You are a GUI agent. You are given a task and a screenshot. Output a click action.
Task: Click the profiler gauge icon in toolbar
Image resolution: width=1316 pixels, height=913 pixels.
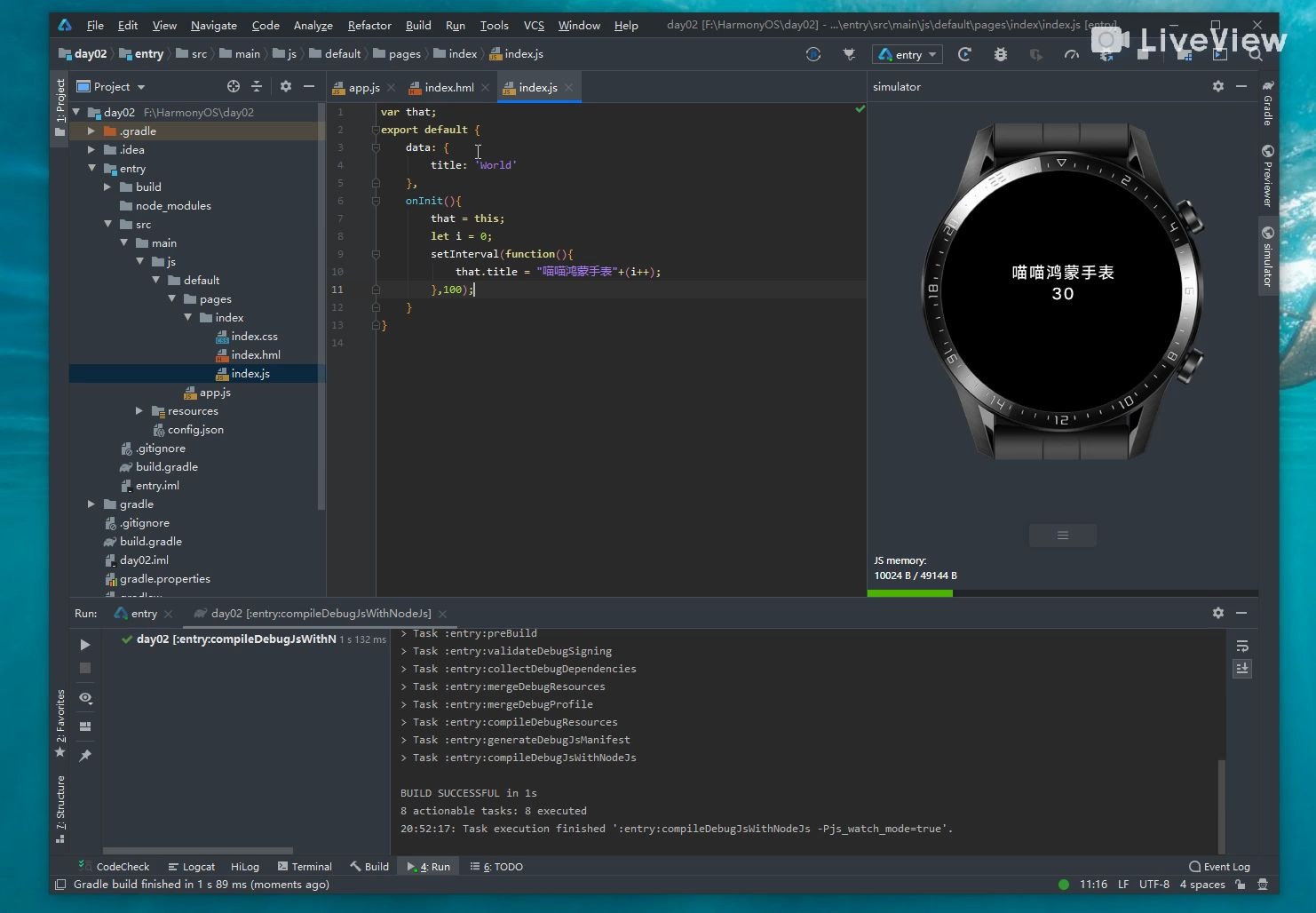coord(1072,54)
